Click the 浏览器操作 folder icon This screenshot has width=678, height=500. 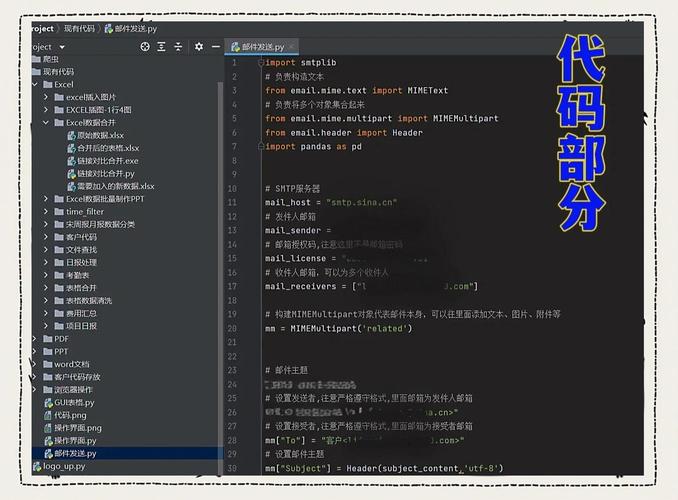click(x=48, y=390)
